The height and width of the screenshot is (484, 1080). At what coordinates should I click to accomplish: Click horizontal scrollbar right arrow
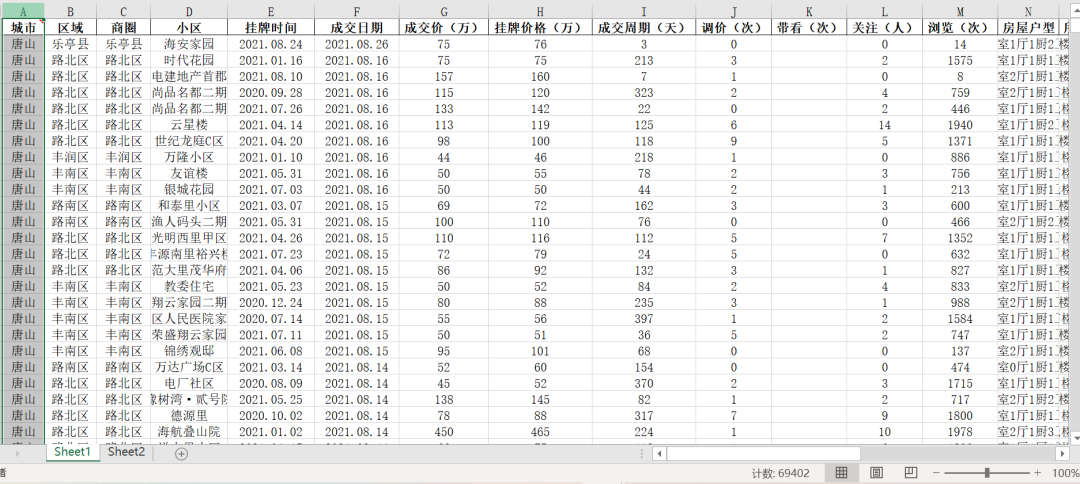point(1062,454)
